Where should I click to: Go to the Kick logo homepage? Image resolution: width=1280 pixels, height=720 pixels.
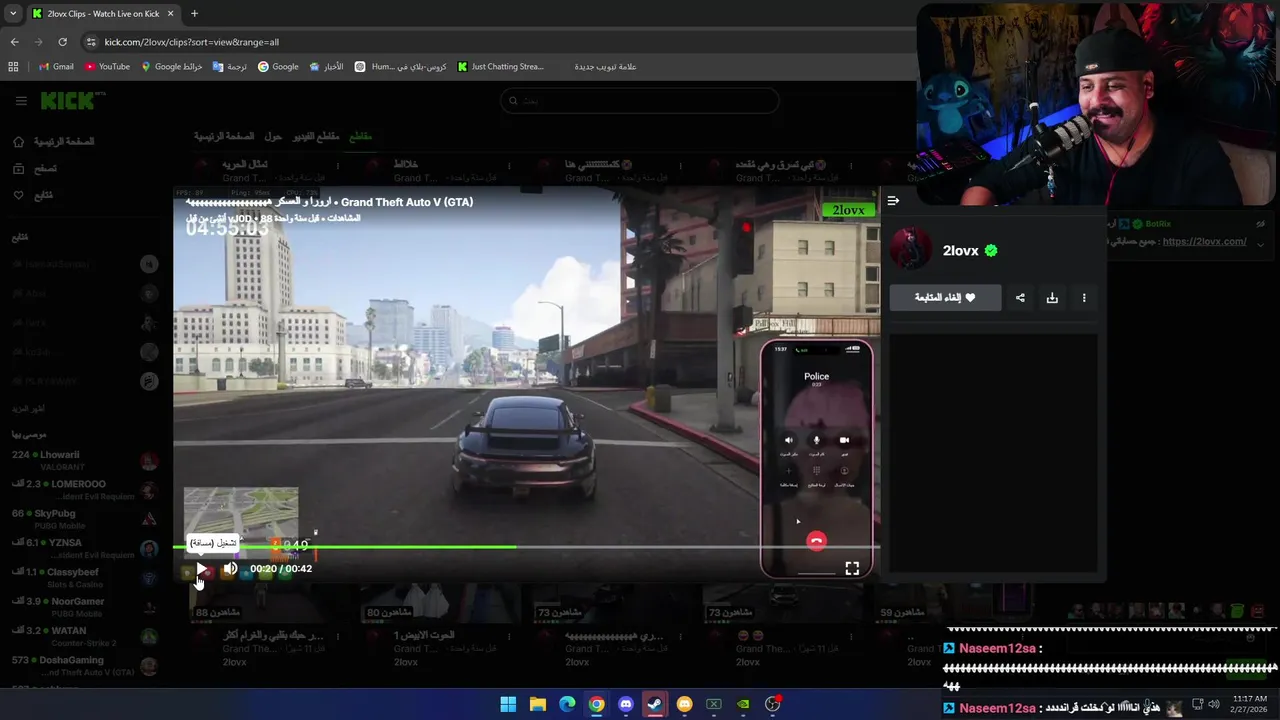point(72,100)
